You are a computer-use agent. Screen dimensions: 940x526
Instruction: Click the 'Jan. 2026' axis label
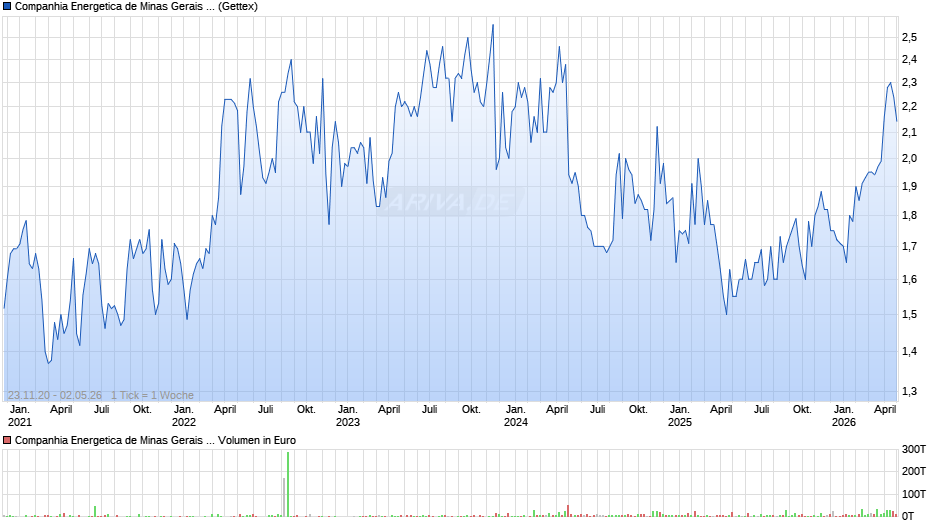coord(843,416)
